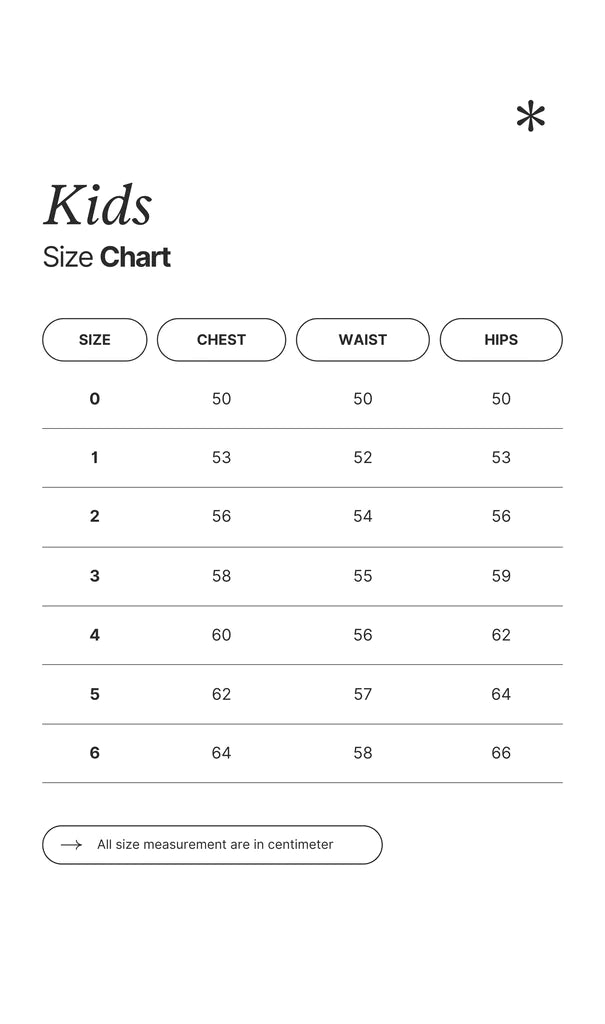The image size is (605, 1024).
Task: Select the CHEST column header pill
Action: pos(221,340)
